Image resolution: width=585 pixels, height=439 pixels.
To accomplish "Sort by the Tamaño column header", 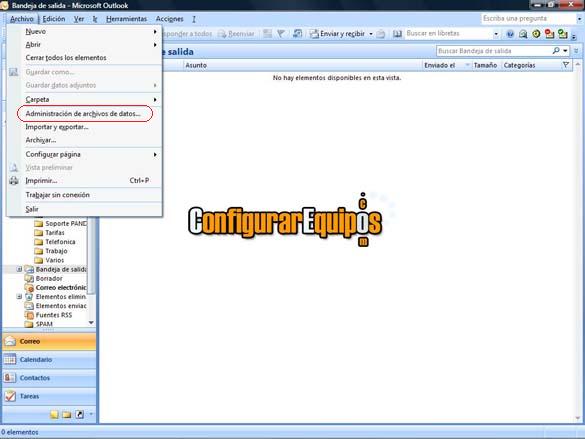I will (x=485, y=65).
